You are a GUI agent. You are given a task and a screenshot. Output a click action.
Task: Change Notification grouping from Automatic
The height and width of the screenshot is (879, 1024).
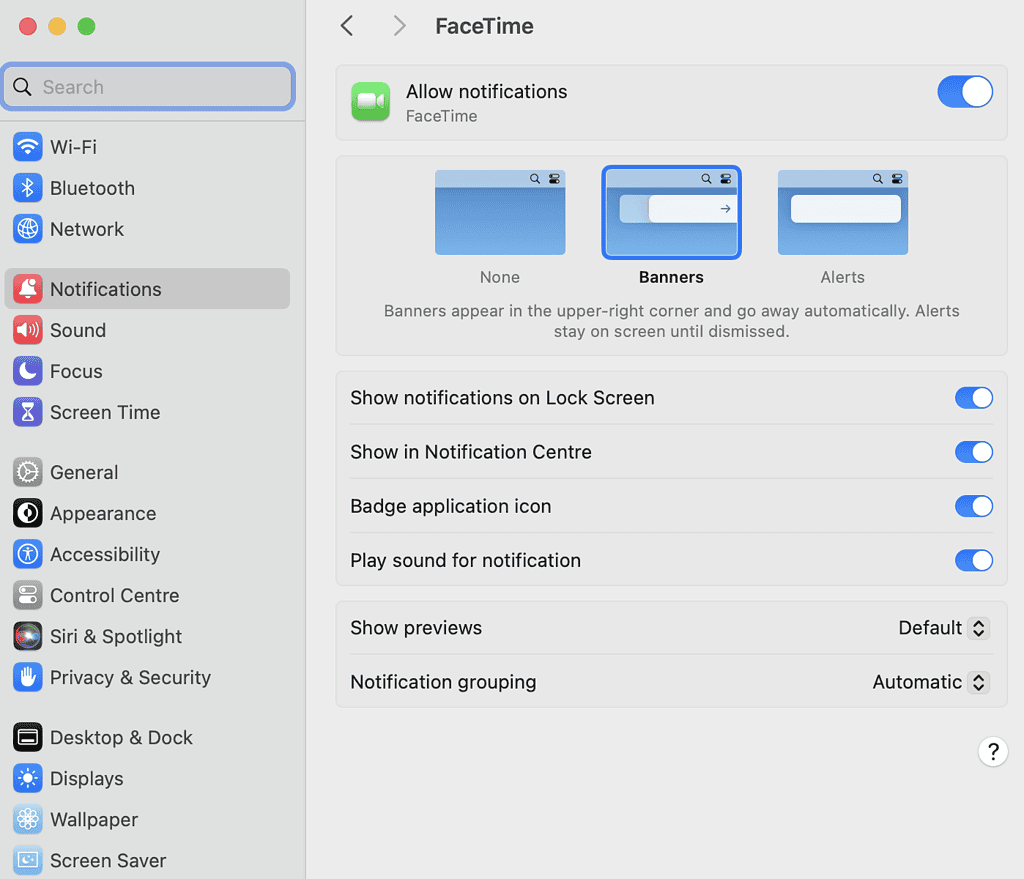pos(929,682)
